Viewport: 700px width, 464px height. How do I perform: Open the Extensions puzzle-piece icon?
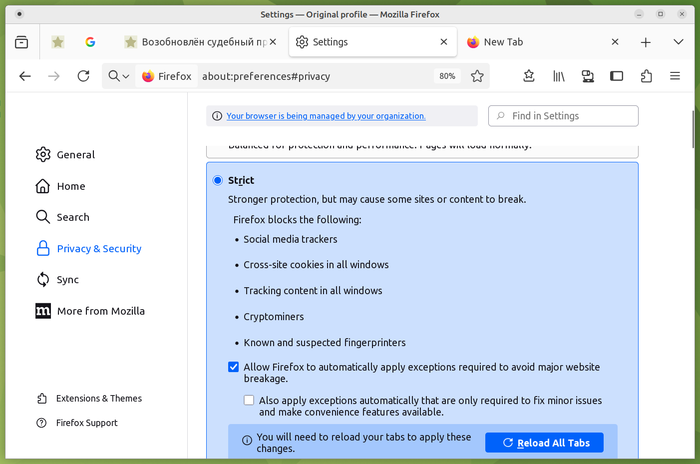click(646, 76)
